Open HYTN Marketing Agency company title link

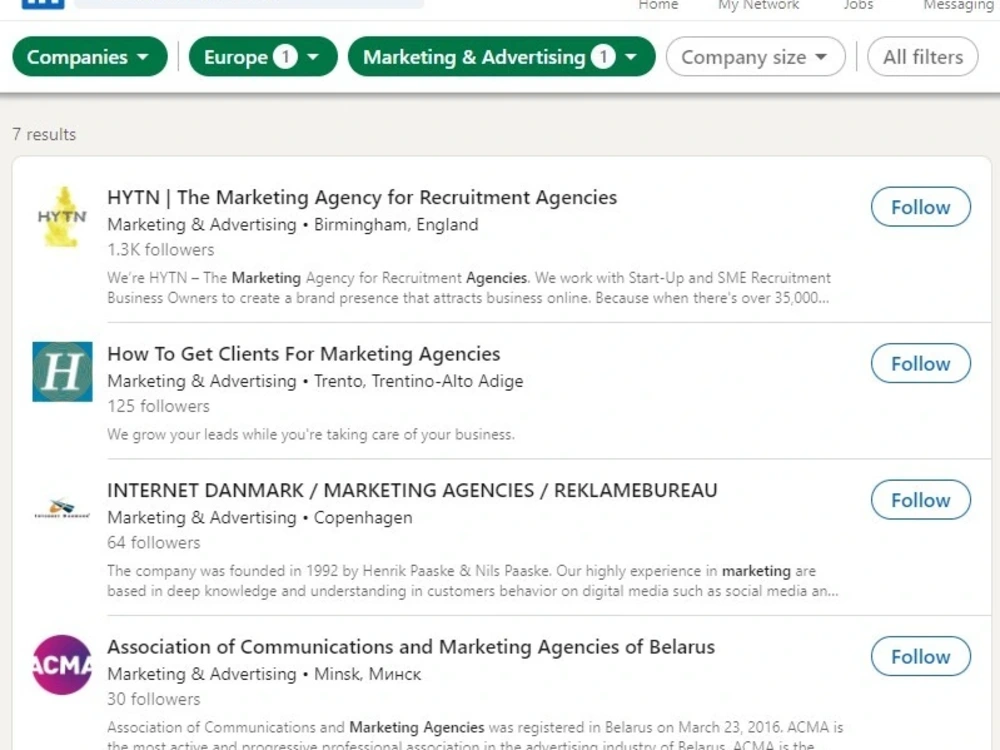(x=362, y=198)
